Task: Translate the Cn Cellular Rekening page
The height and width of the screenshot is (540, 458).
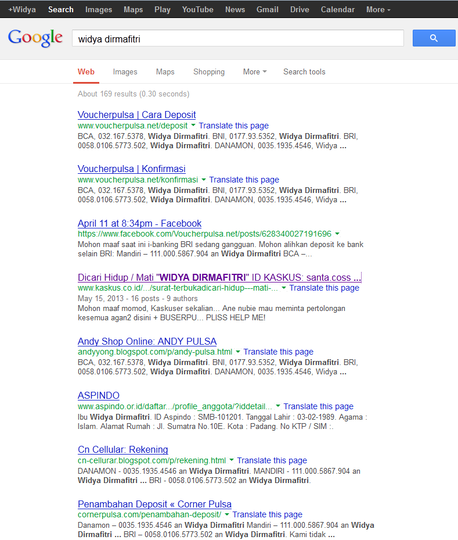Action: pos(272,460)
